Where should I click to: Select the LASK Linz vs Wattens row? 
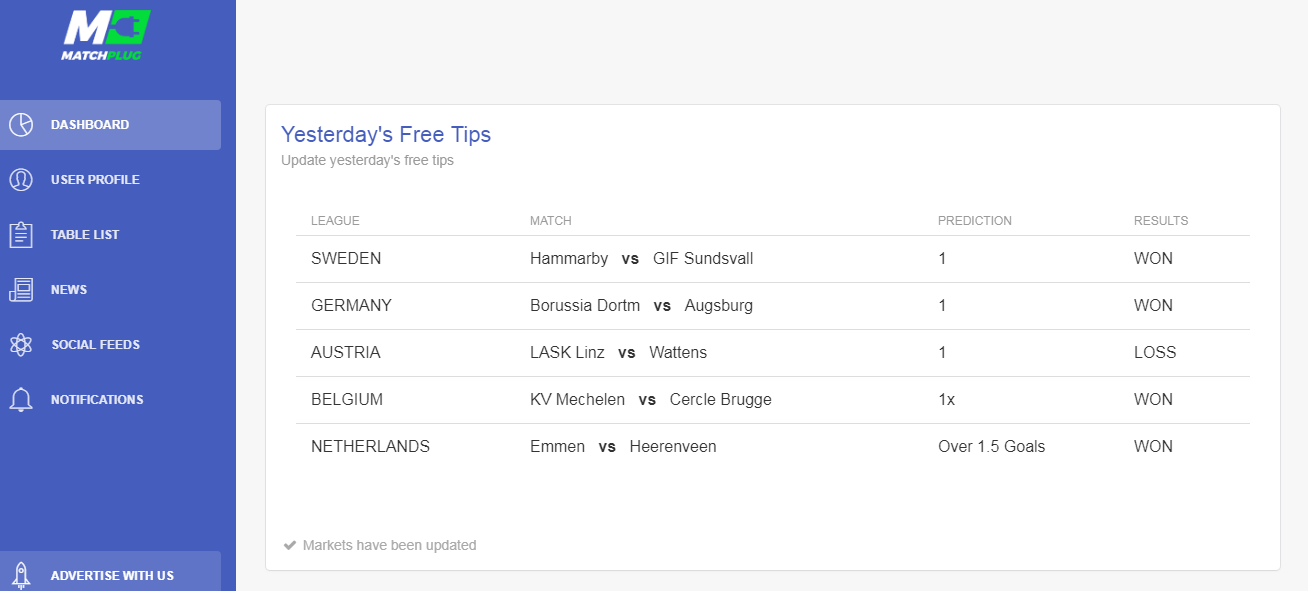click(773, 353)
